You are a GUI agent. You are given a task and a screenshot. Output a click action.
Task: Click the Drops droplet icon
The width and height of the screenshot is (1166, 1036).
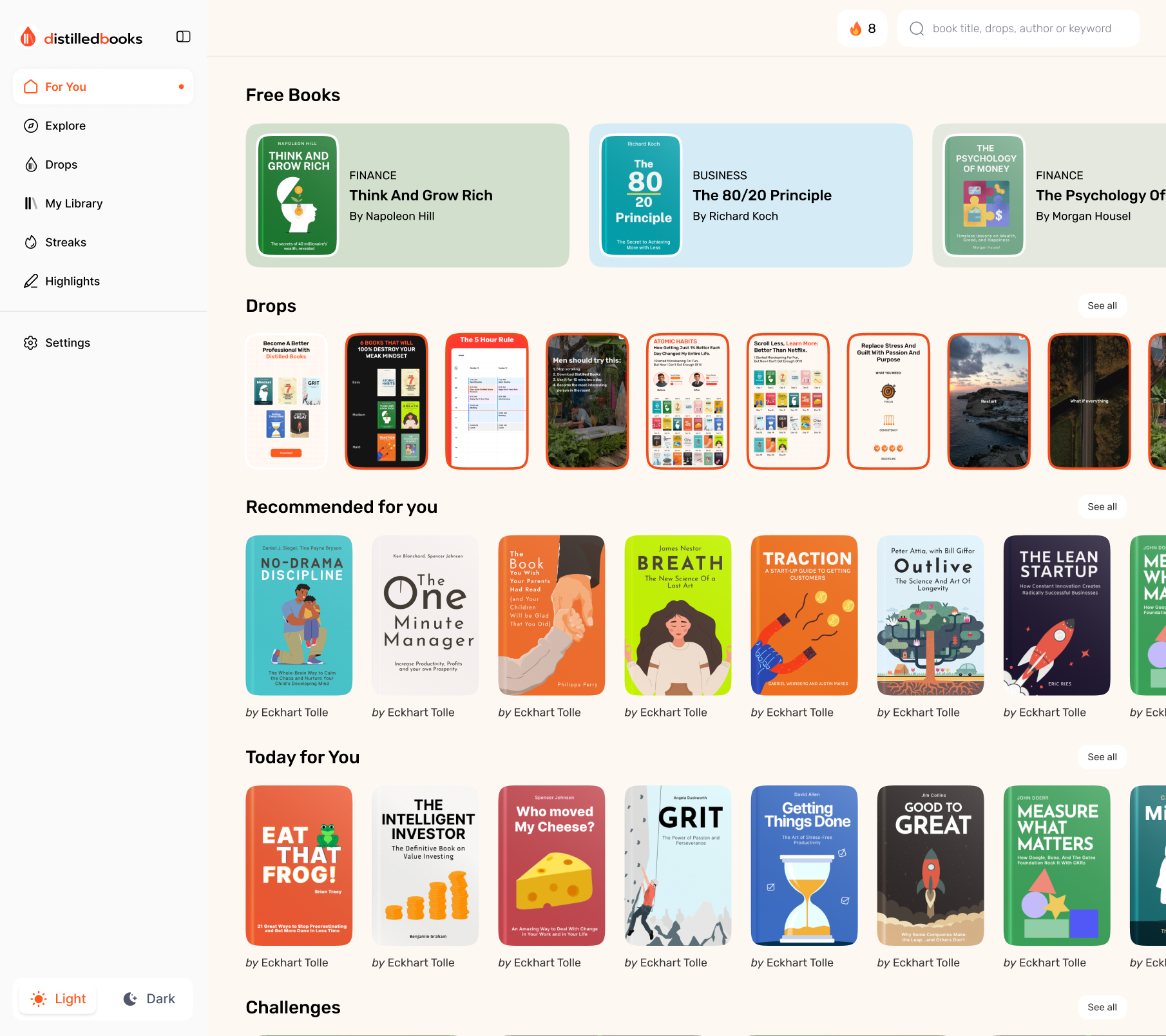click(31, 165)
